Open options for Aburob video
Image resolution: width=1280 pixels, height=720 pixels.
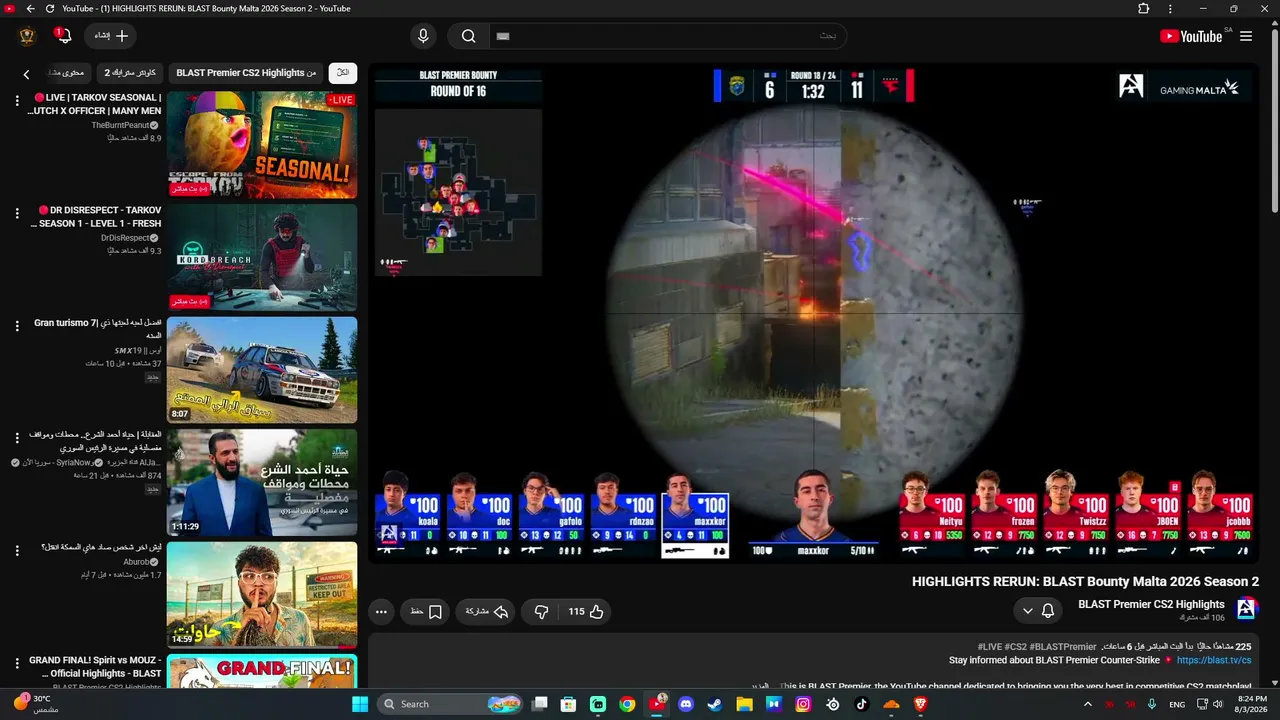coord(17,551)
